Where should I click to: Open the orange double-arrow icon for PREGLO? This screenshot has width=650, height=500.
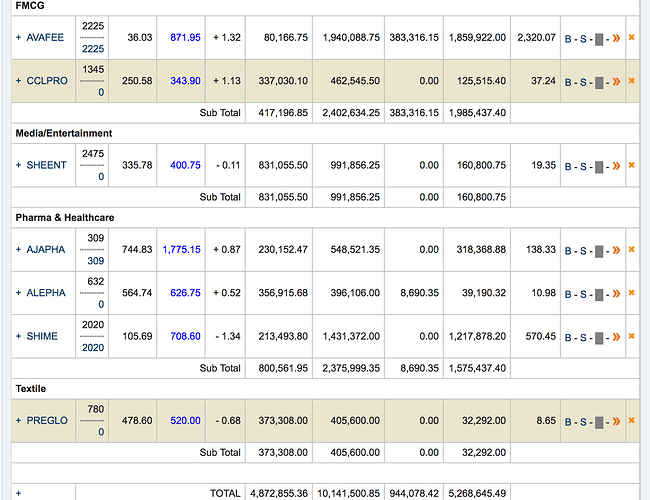click(x=616, y=421)
